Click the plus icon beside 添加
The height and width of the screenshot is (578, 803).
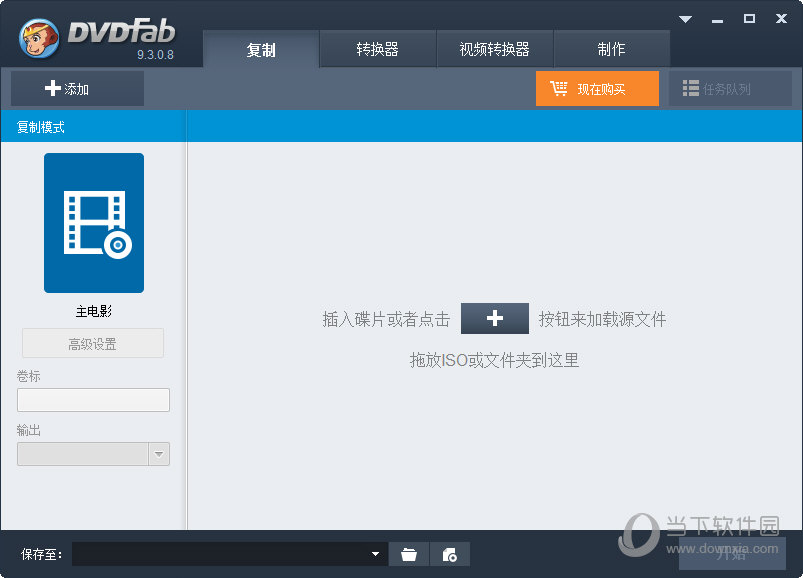pyautogui.click(x=52, y=89)
